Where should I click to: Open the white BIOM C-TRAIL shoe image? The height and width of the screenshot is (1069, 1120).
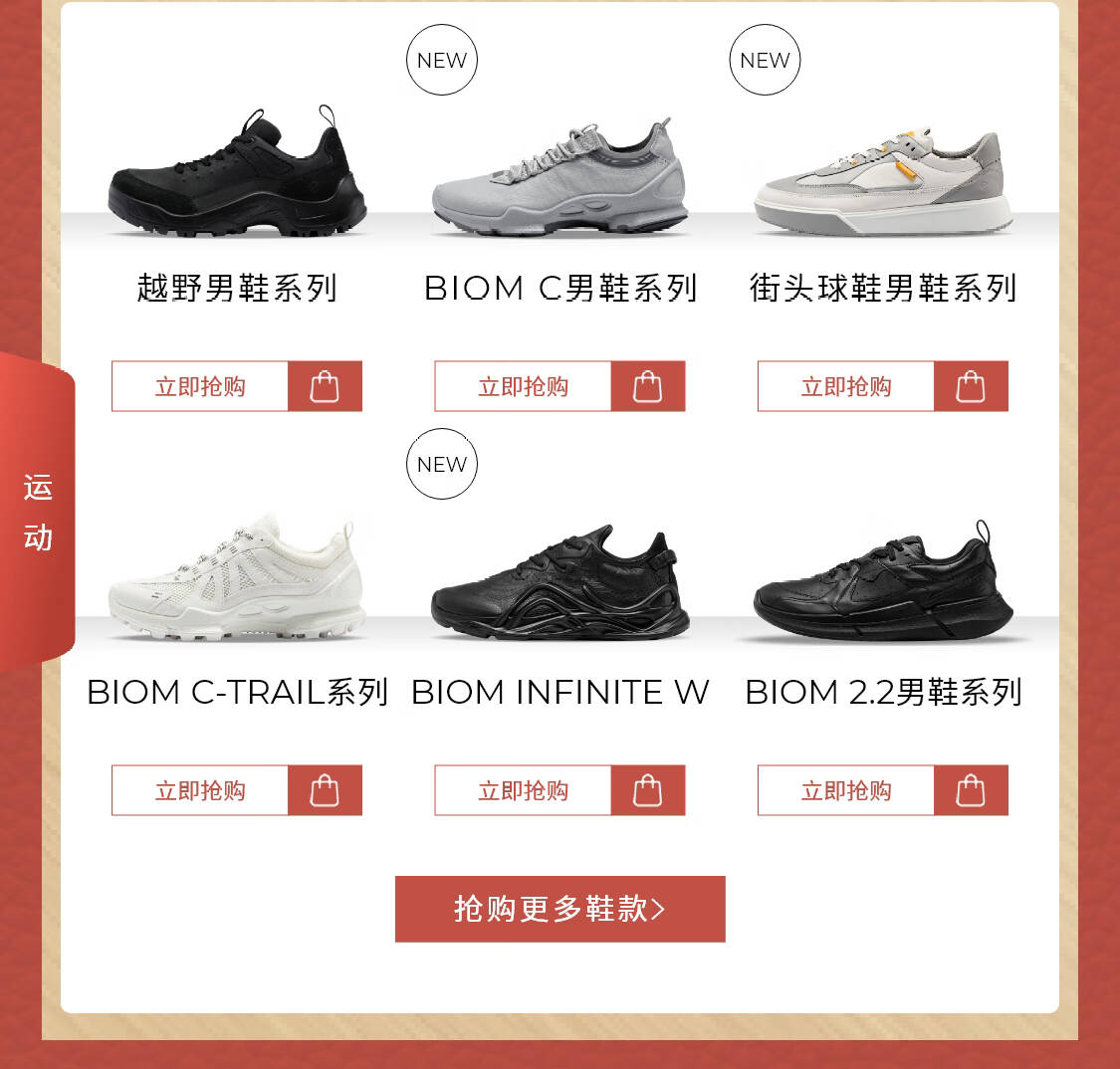click(x=237, y=577)
